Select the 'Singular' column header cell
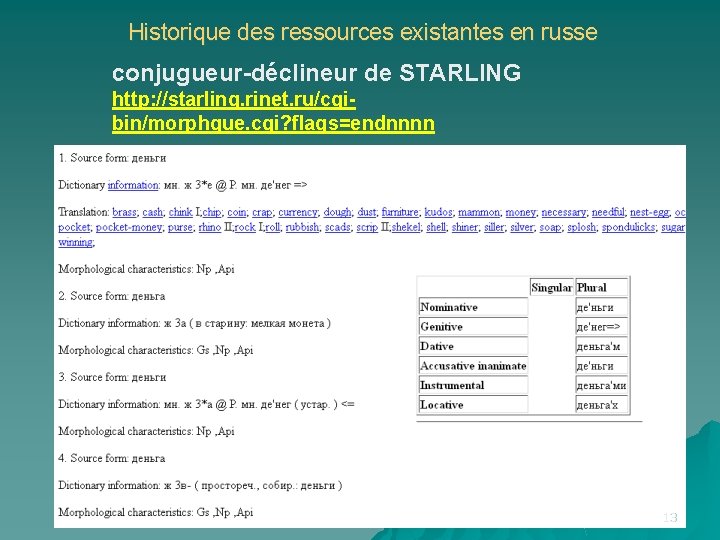This screenshot has width=720, height=540. [x=551, y=287]
